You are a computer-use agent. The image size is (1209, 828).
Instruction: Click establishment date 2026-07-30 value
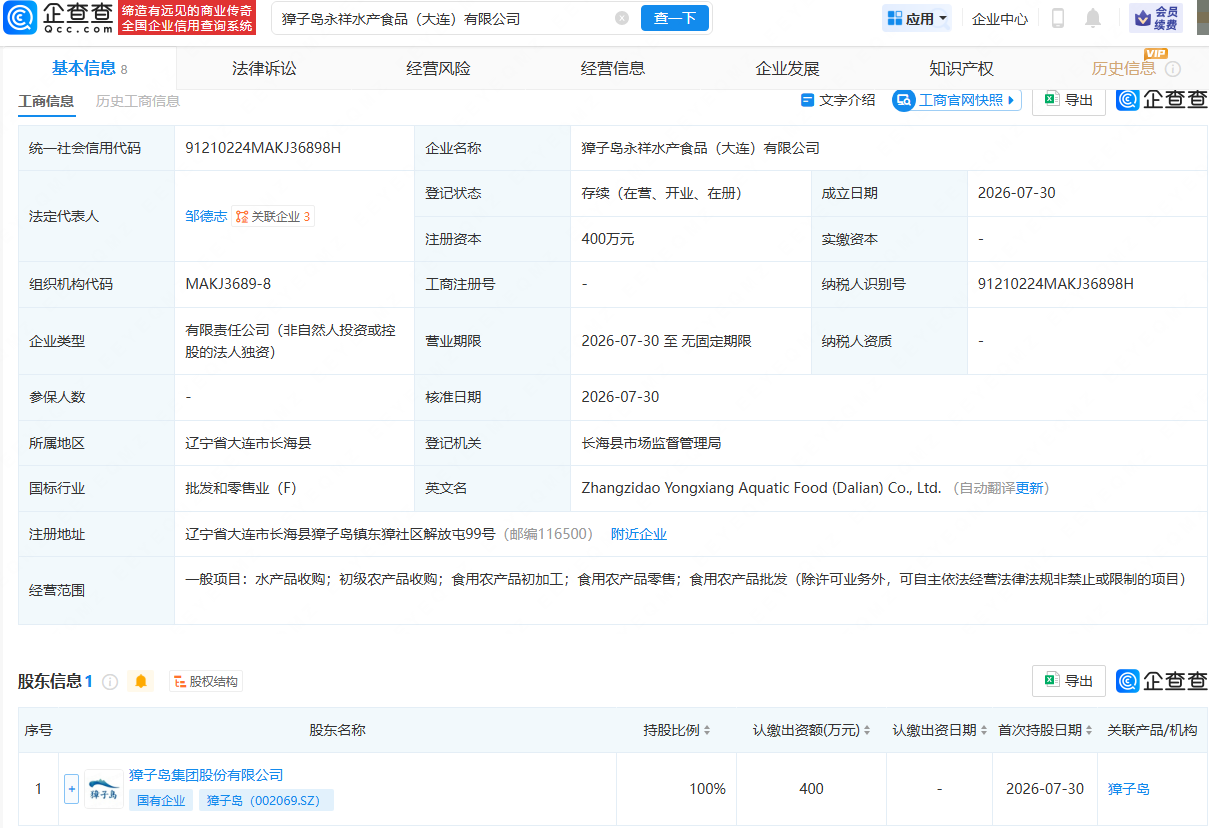[1017, 193]
